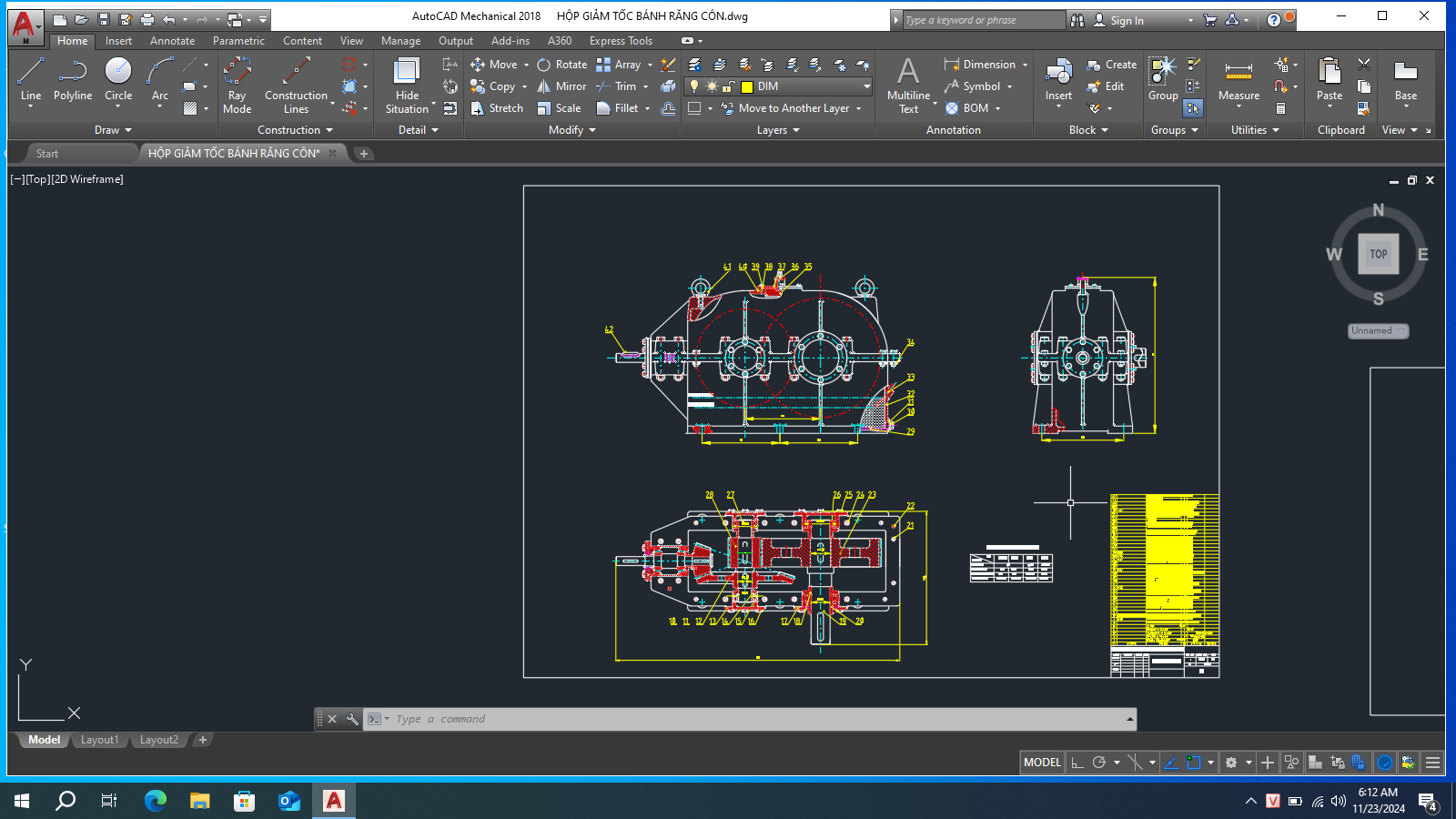The width and height of the screenshot is (1456, 819).
Task: Click the Rotate tool
Action: (561, 65)
